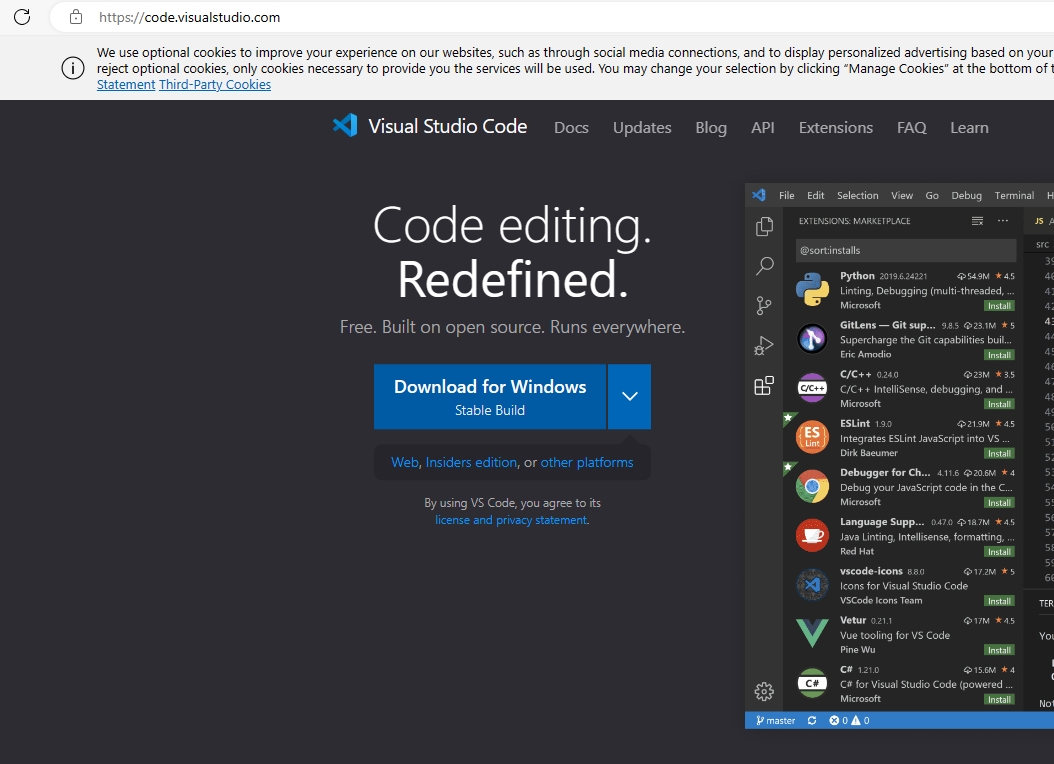Open the other platforms link
Image resolution: width=1054 pixels, height=764 pixels.
tap(587, 462)
